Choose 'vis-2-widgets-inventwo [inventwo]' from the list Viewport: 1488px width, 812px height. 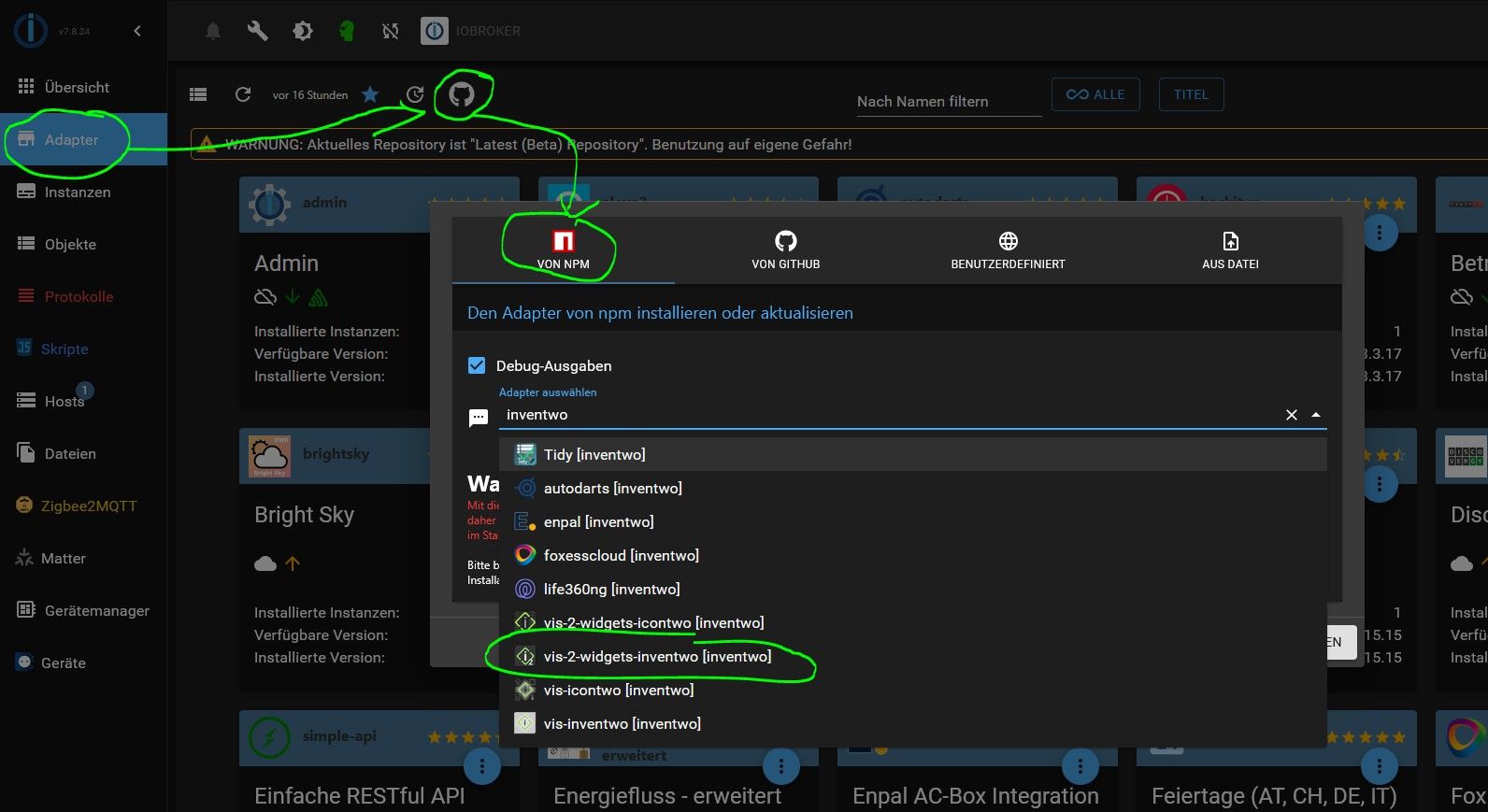point(913,657)
